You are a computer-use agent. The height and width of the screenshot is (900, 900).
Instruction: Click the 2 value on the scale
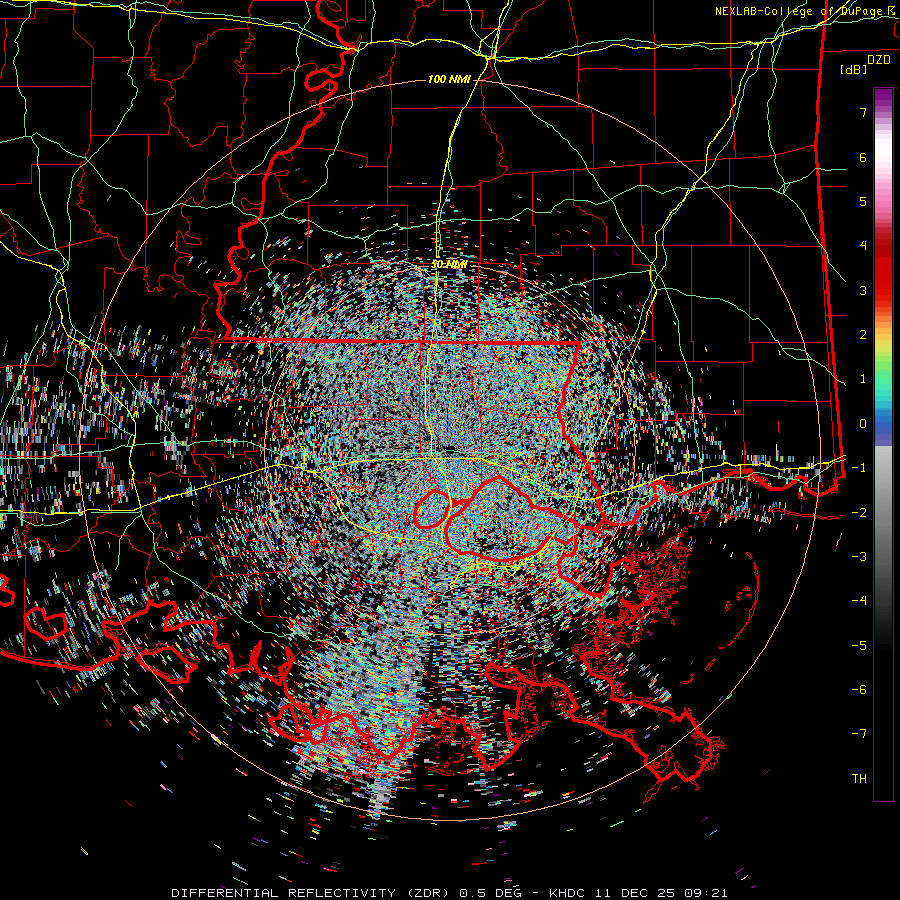pyautogui.click(x=863, y=335)
